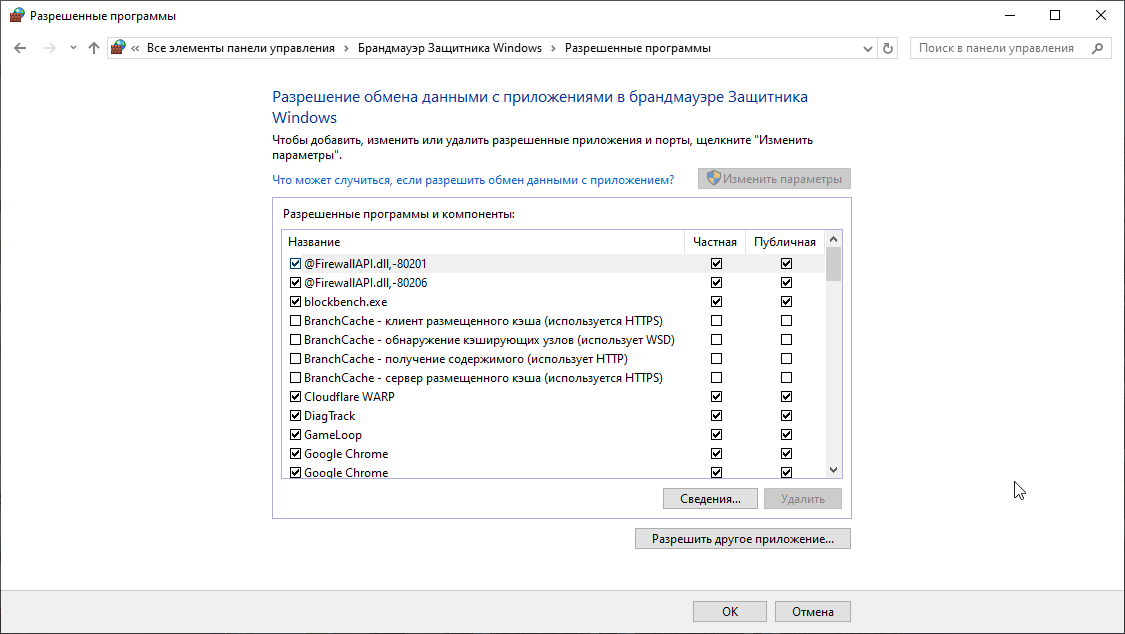Click the search magnifier icon
The image size is (1125, 634).
pyautogui.click(x=1097, y=47)
